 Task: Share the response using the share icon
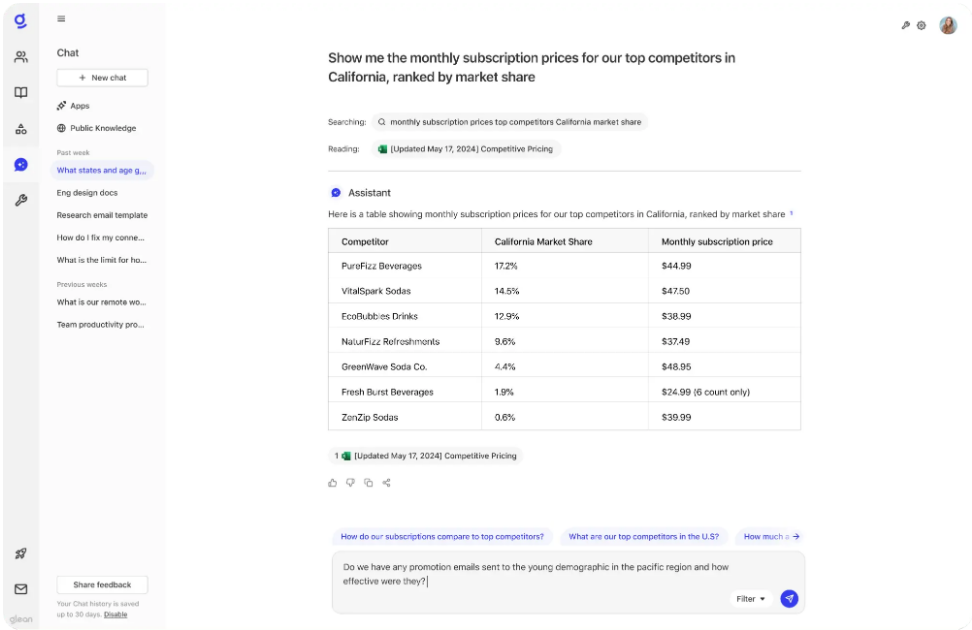click(386, 483)
